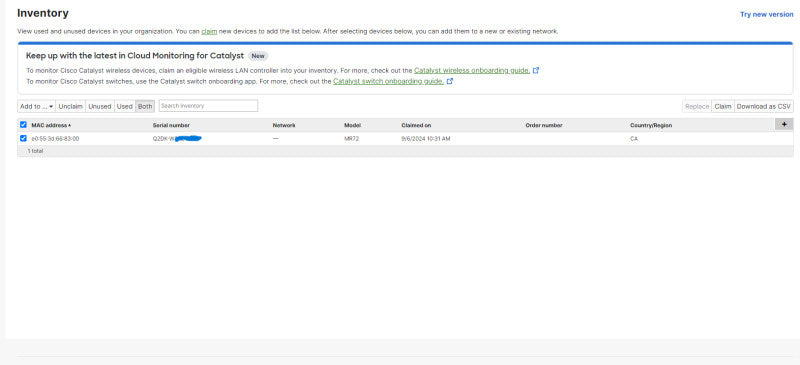Sort by Claimed on column header
Screen dimensions: 800x365
click(x=416, y=125)
